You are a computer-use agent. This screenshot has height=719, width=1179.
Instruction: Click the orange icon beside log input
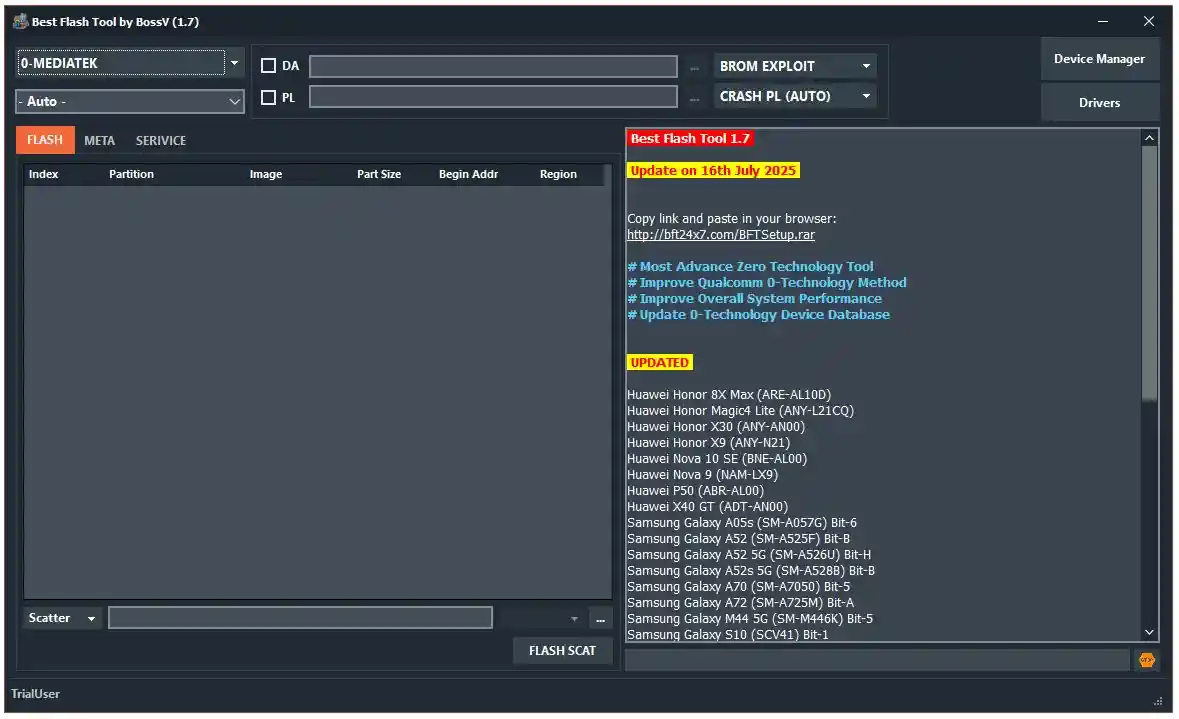(x=1146, y=660)
